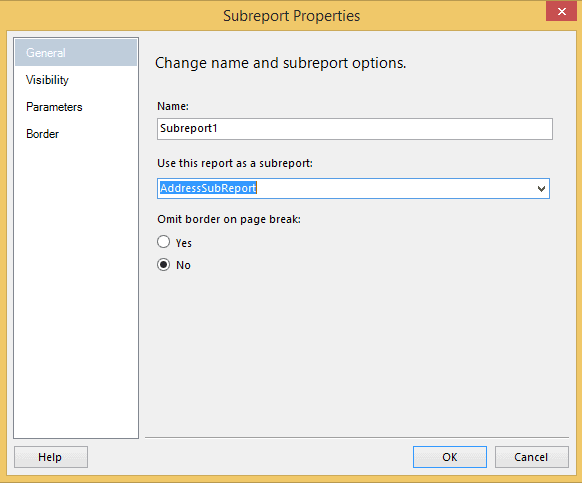This screenshot has height=483, width=582.
Task: Select the Yes radio button
Action: point(163,242)
